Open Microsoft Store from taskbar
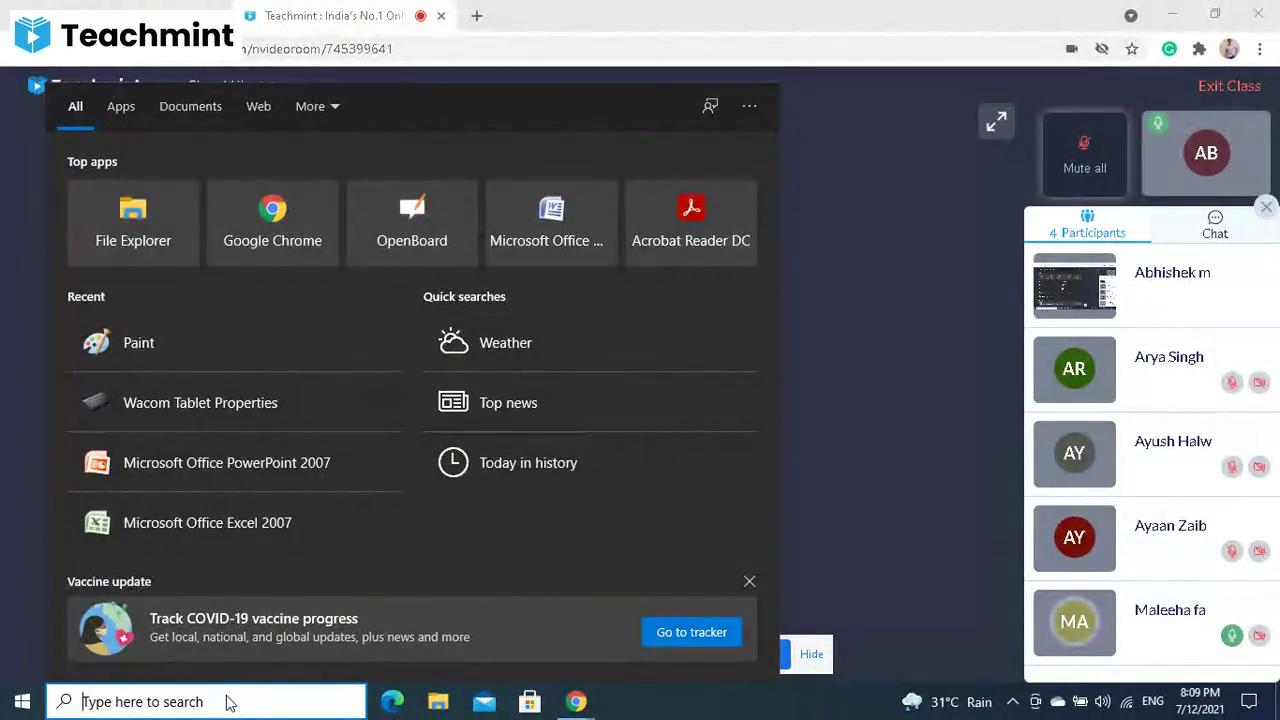The height and width of the screenshot is (720, 1280). 530,701
